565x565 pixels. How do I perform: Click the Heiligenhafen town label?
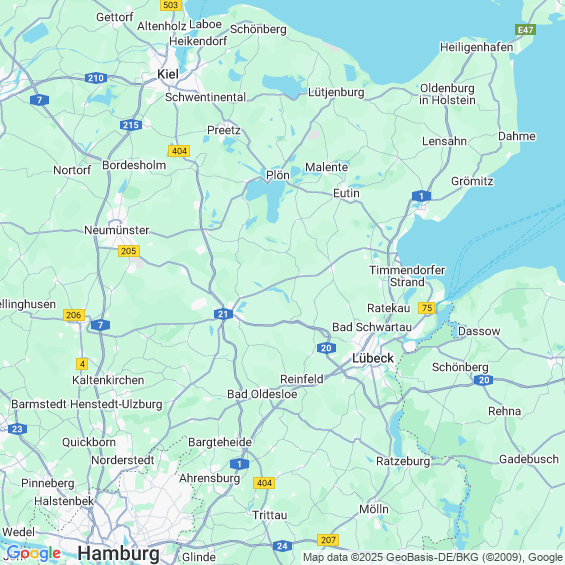pyautogui.click(x=476, y=47)
